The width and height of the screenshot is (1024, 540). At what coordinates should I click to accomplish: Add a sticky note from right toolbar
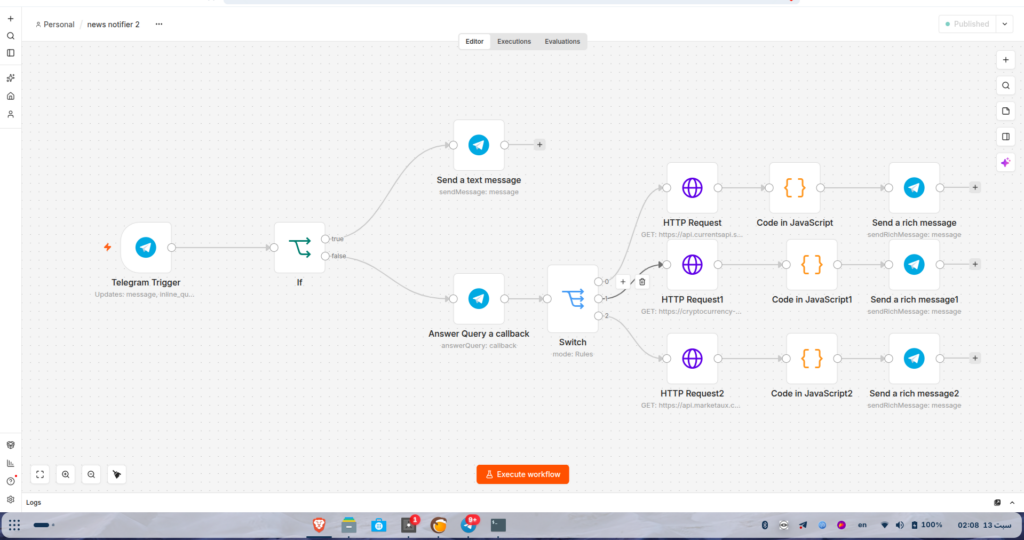pyautogui.click(x=1006, y=111)
